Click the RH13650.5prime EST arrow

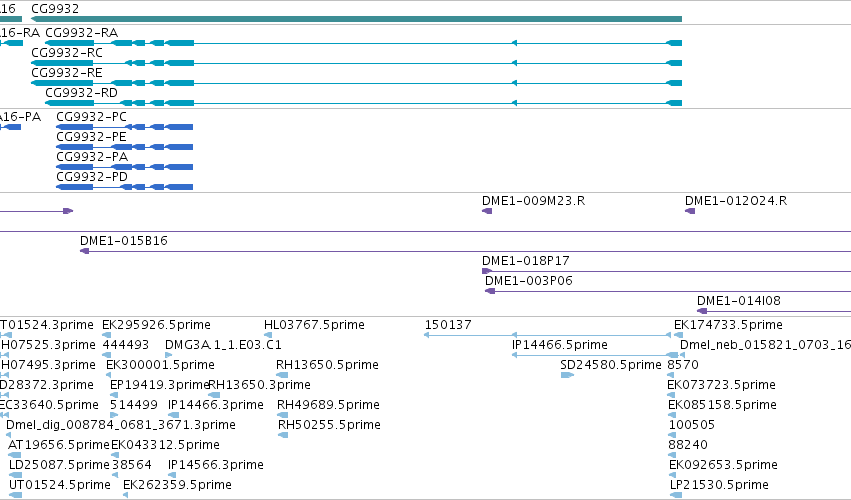click(x=282, y=375)
